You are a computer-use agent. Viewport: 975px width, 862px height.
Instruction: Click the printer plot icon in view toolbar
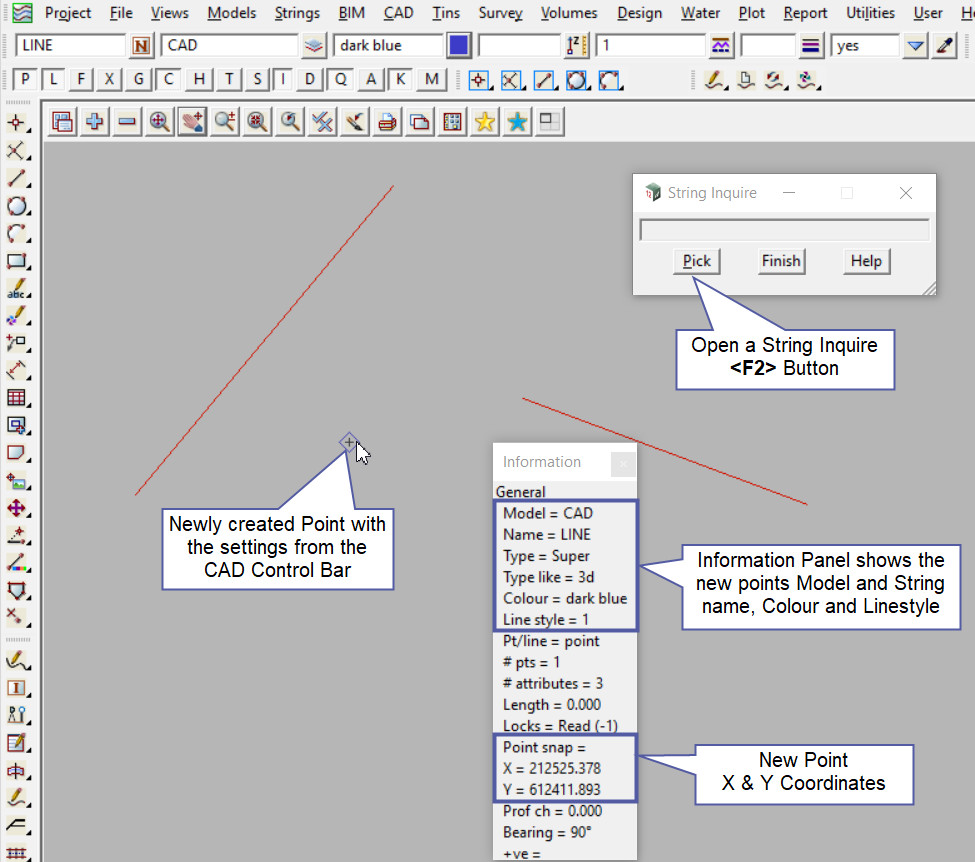(387, 121)
